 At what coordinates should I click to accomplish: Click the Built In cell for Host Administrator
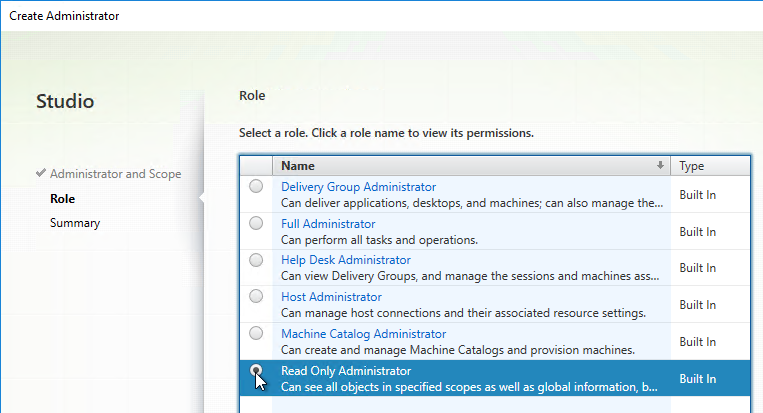tap(697, 305)
